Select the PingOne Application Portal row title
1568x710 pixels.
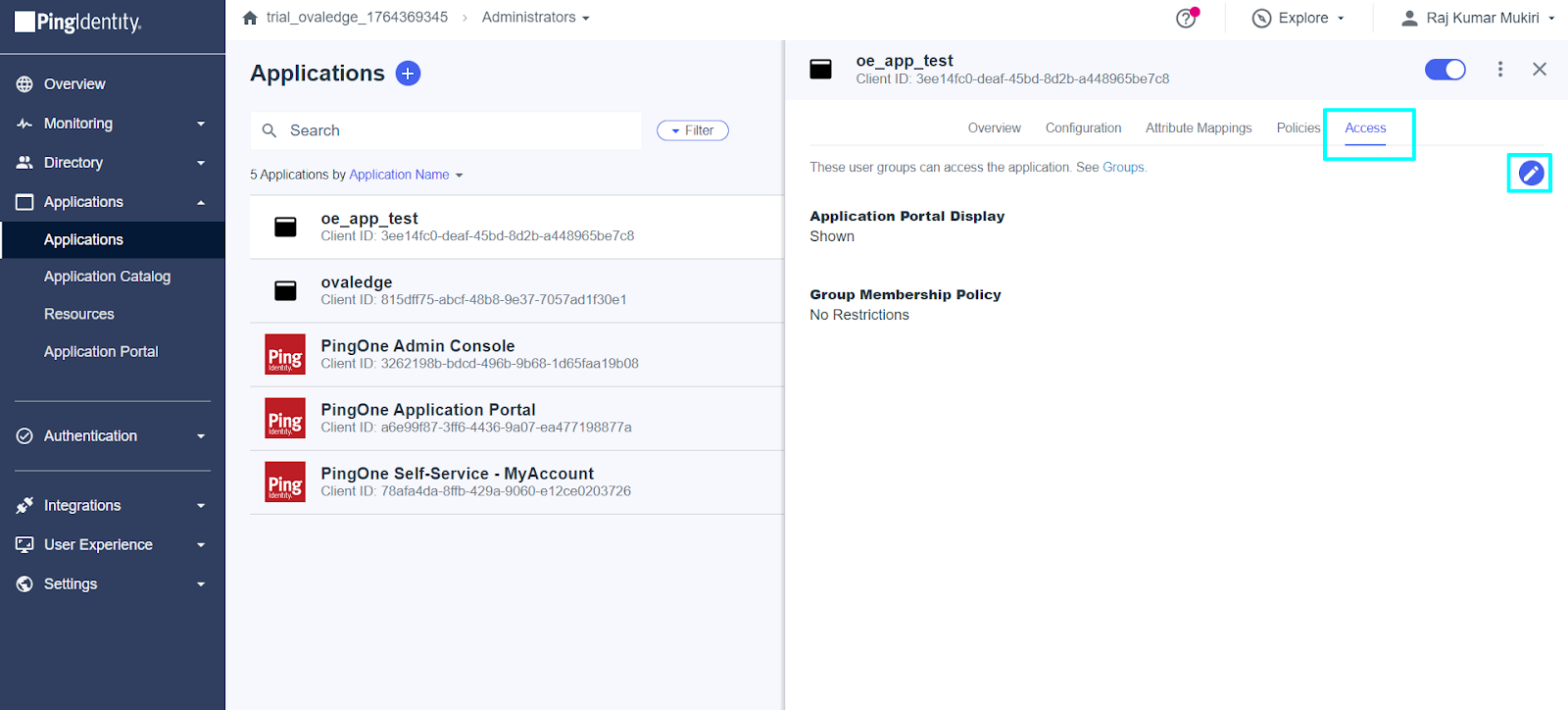[428, 410]
